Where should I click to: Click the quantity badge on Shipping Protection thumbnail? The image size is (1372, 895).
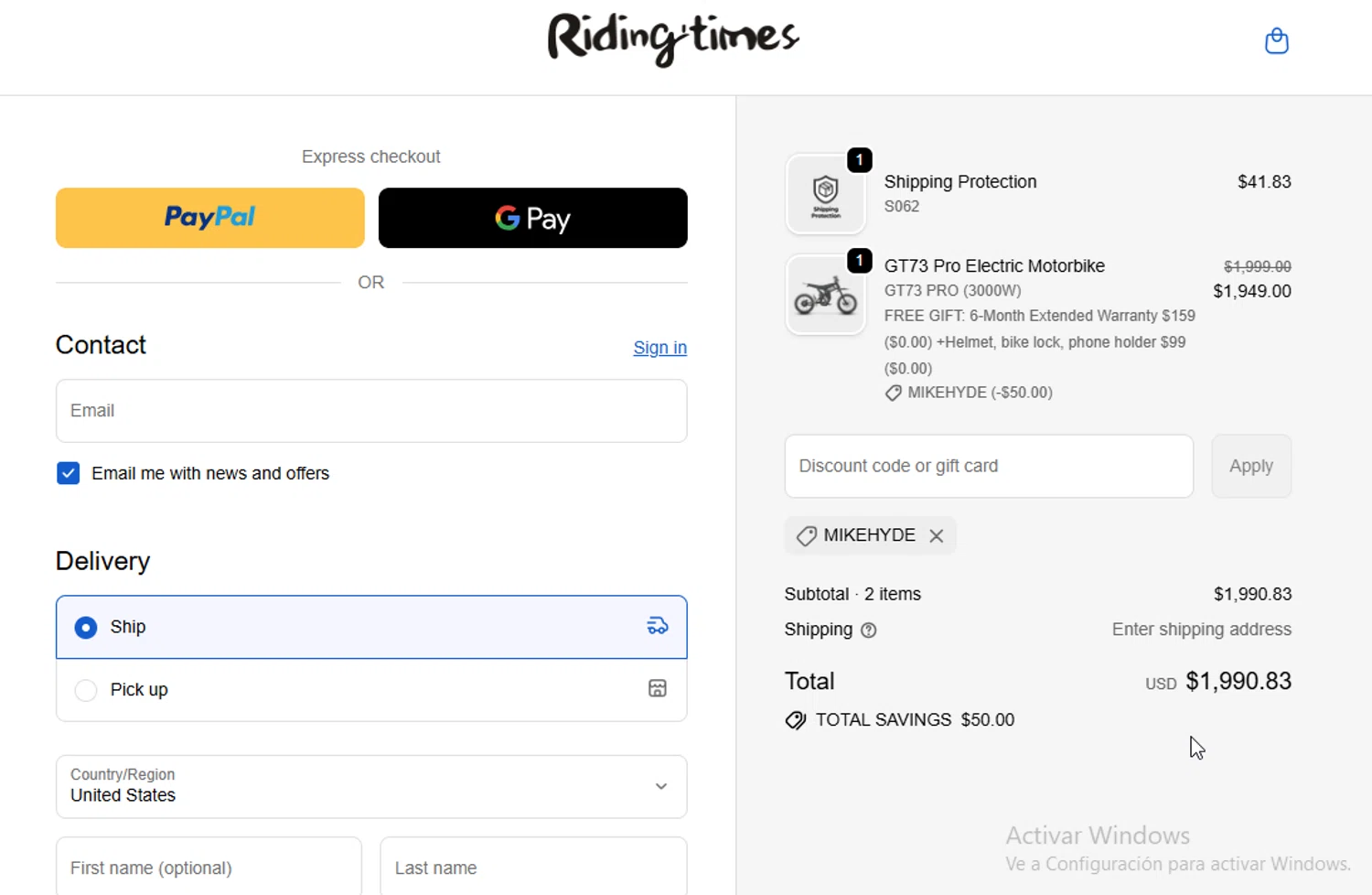tap(859, 160)
